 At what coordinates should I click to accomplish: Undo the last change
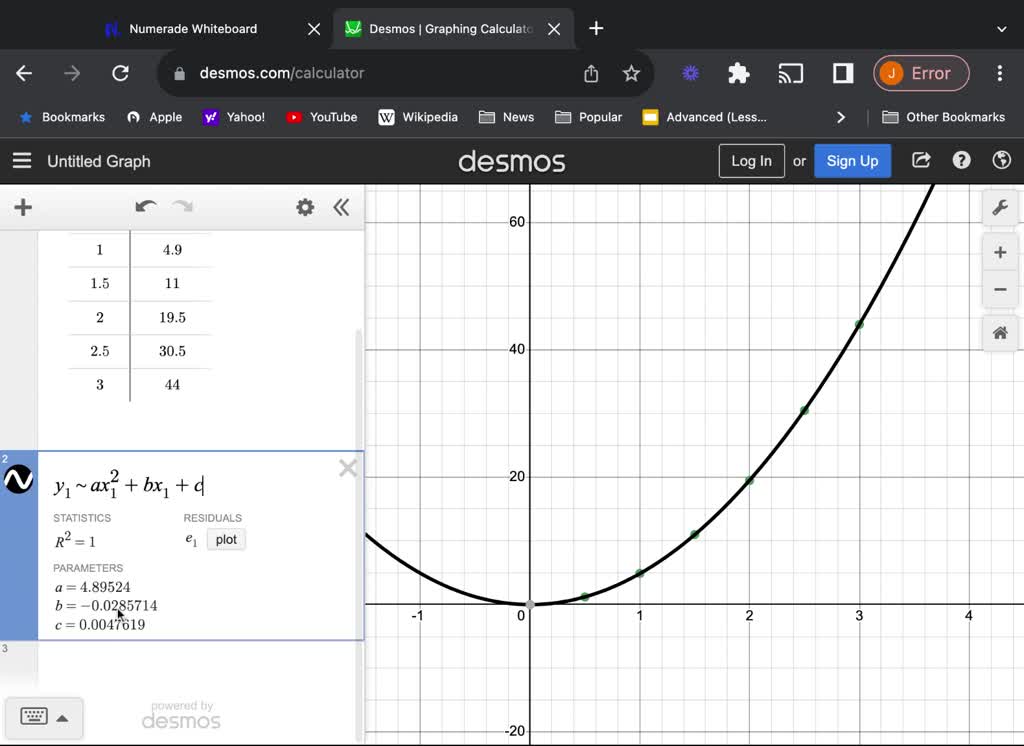click(146, 207)
